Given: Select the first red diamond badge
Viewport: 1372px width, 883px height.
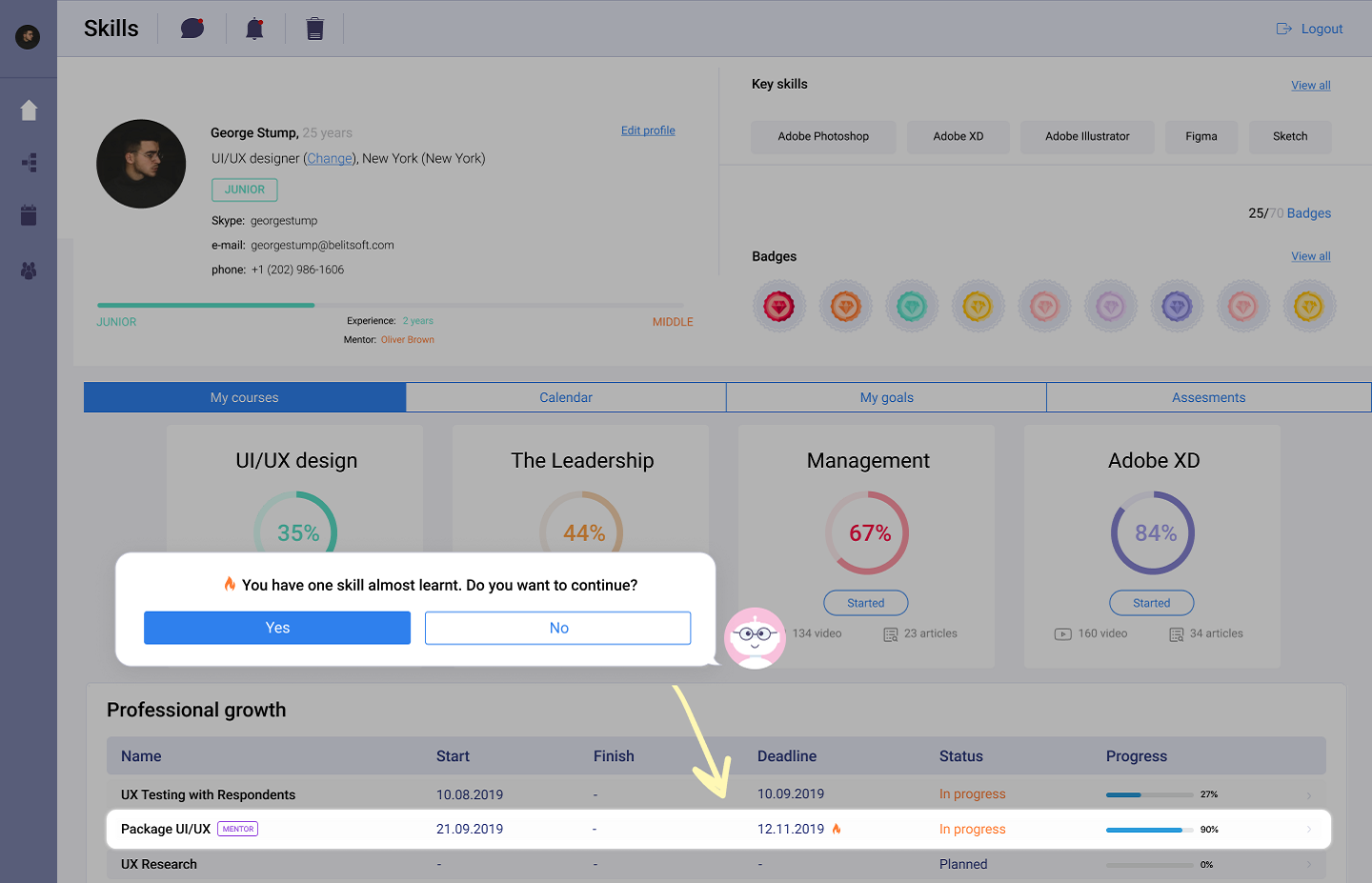Looking at the screenshot, I should click(779, 307).
